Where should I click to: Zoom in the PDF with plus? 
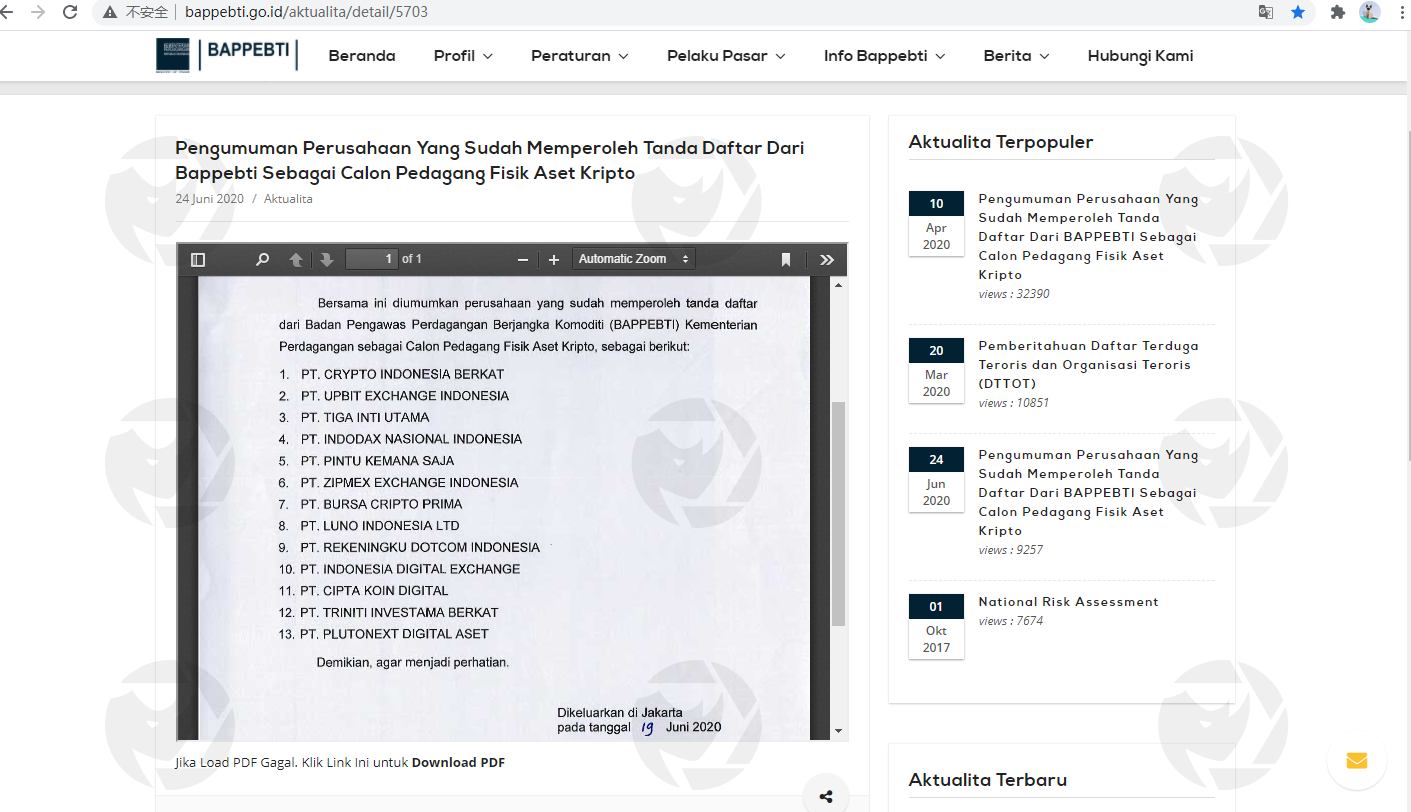[x=554, y=260]
